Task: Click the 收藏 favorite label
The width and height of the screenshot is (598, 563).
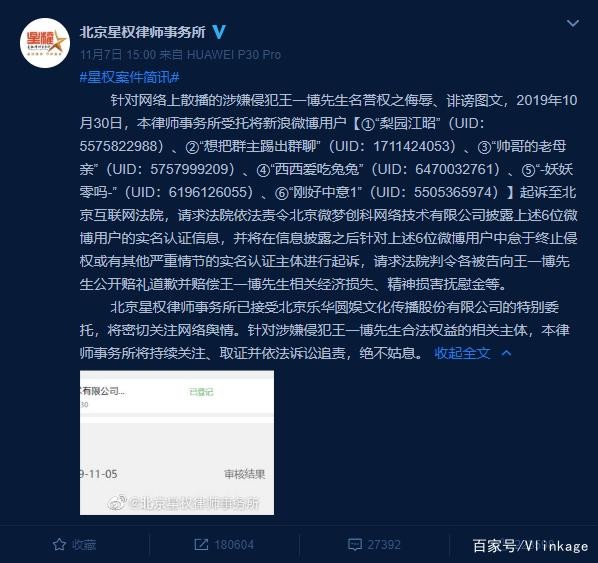Action: click(x=84, y=545)
